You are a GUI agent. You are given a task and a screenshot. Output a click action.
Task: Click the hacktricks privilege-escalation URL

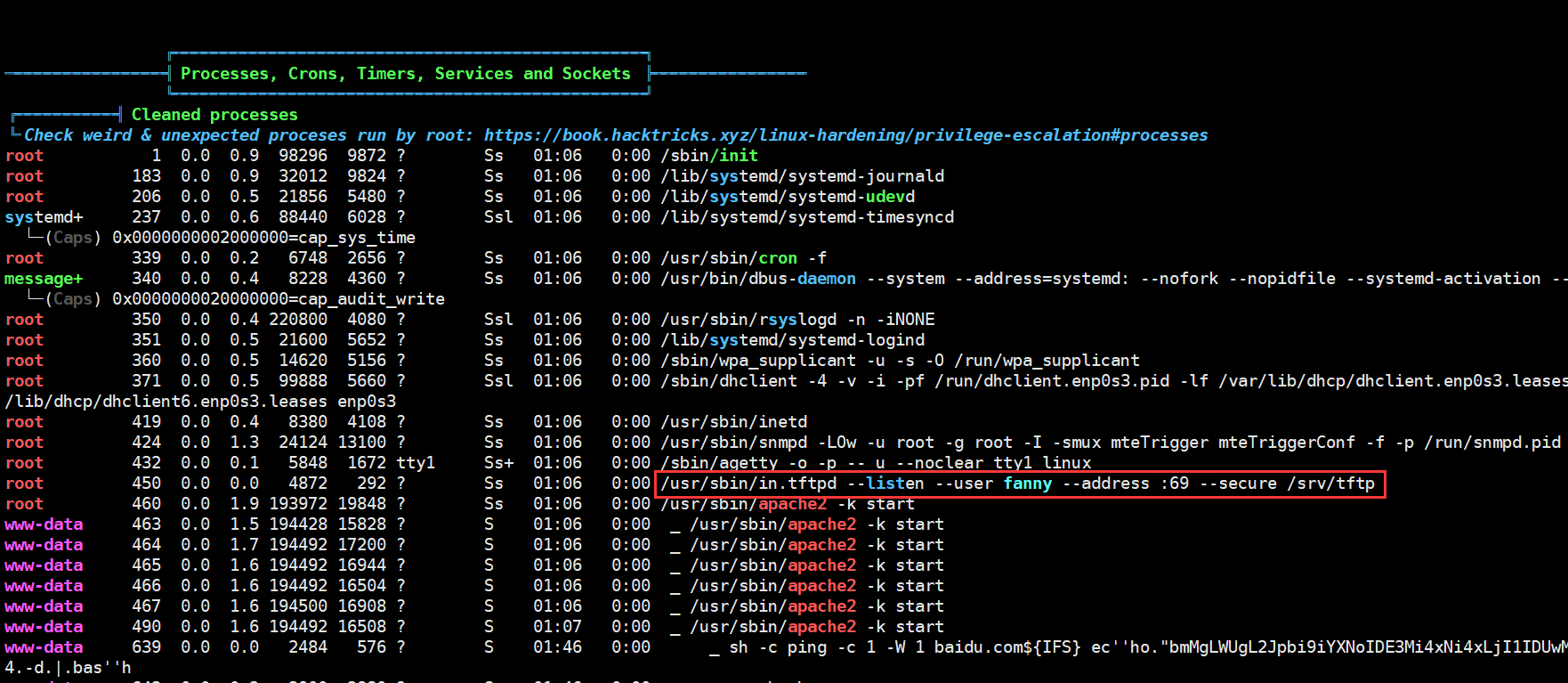tap(845, 135)
